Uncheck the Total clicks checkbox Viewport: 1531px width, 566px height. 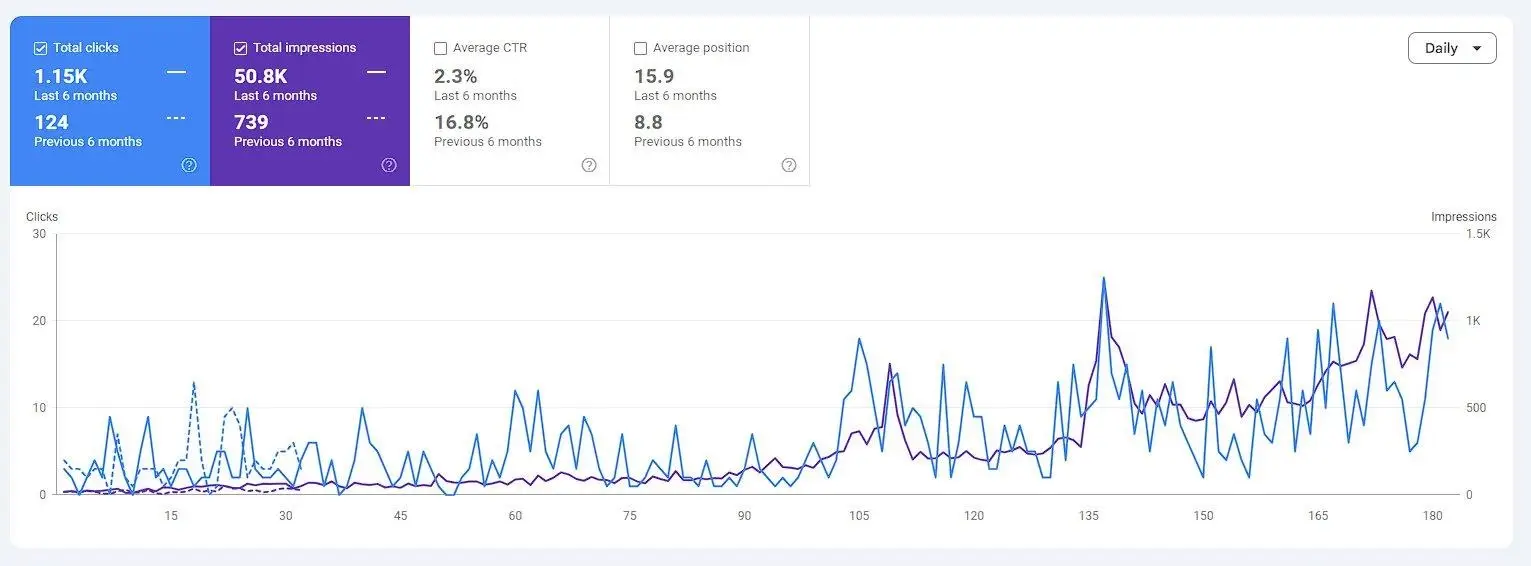[x=40, y=48]
